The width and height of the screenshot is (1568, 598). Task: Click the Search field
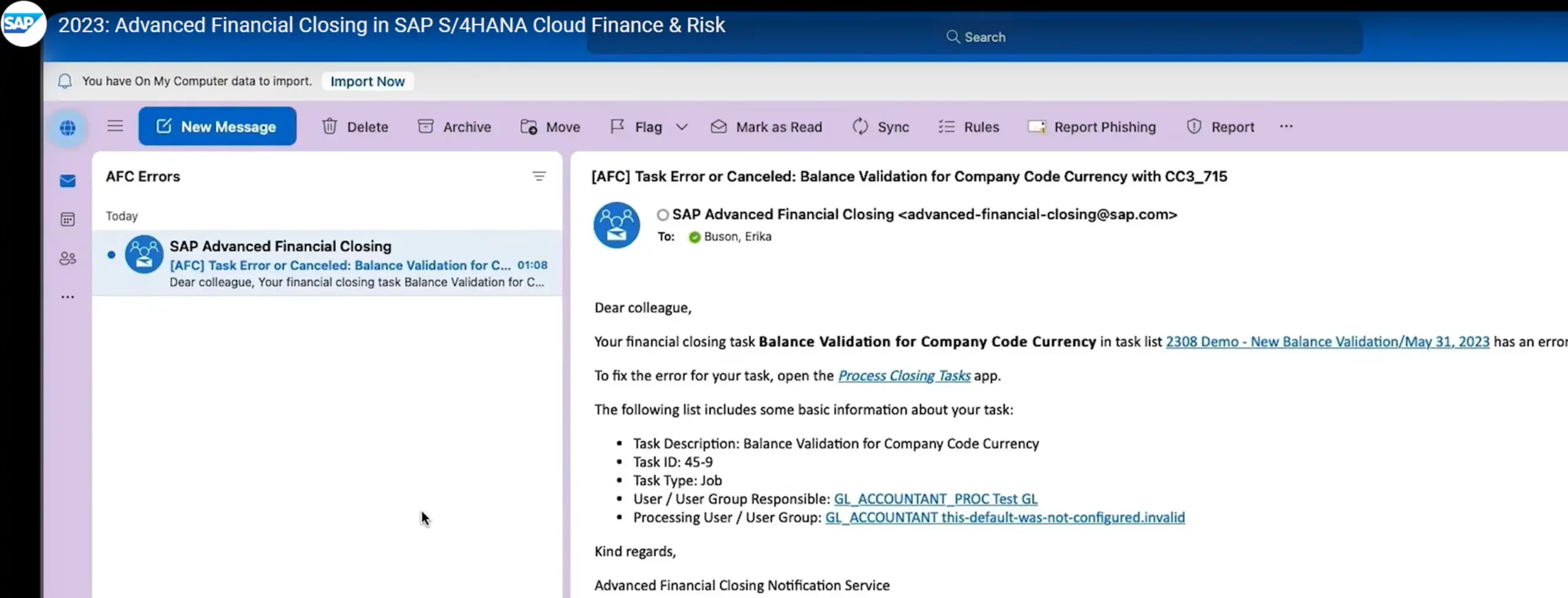[975, 37]
